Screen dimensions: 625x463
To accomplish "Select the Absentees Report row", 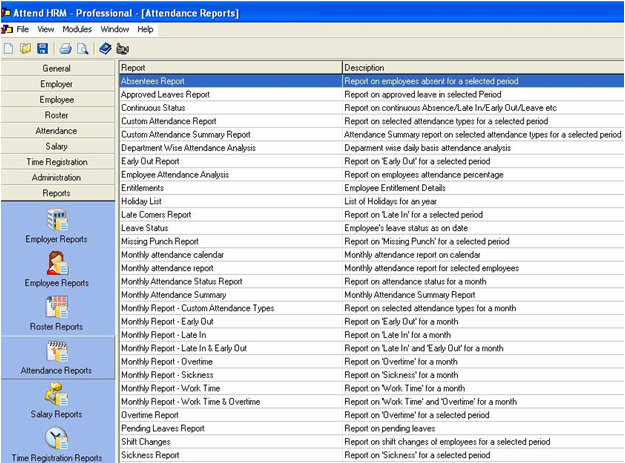I will pos(371,81).
